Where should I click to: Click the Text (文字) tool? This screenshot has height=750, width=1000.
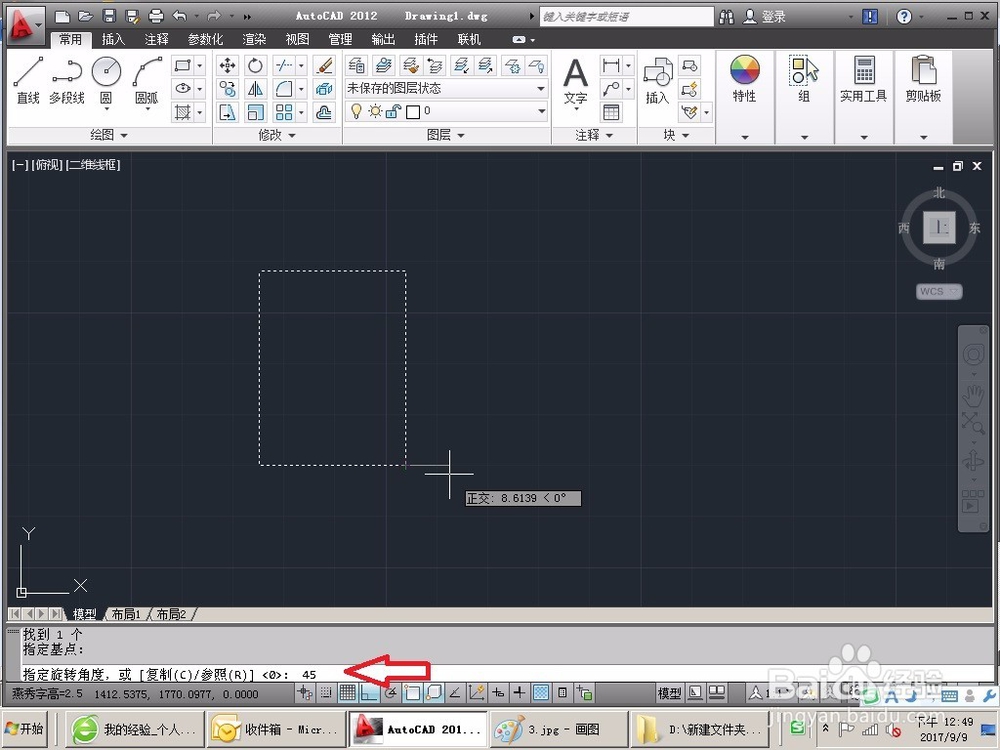[x=575, y=82]
